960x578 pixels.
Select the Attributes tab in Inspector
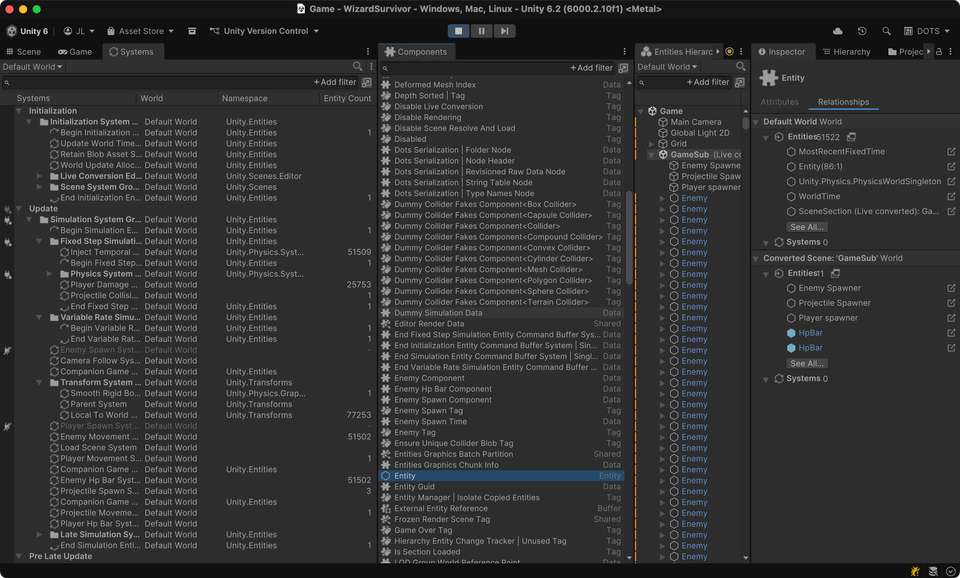(780, 102)
